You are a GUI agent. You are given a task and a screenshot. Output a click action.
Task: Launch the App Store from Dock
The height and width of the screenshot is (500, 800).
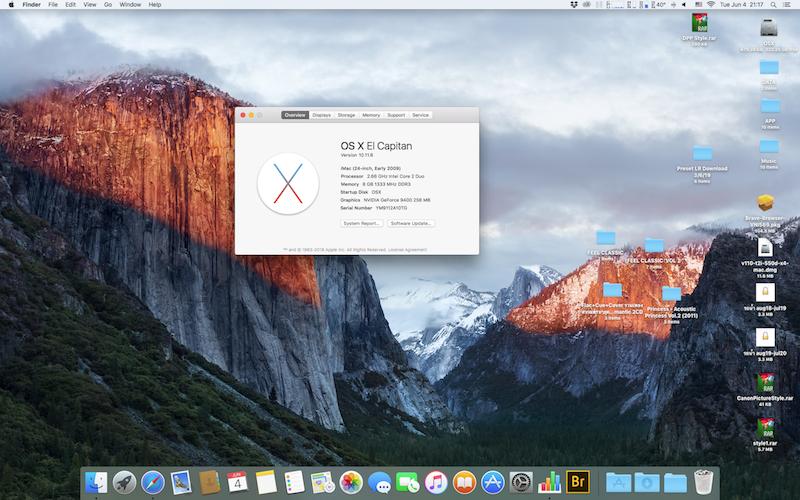(x=492, y=482)
